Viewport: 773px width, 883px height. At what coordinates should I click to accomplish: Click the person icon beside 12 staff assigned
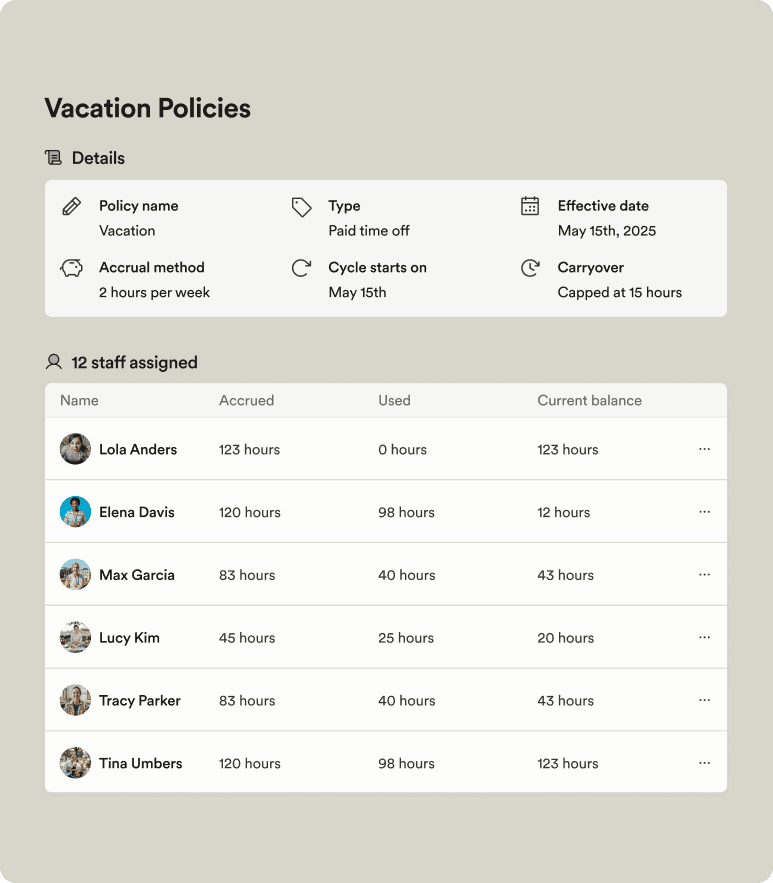[x=53, y=361]
